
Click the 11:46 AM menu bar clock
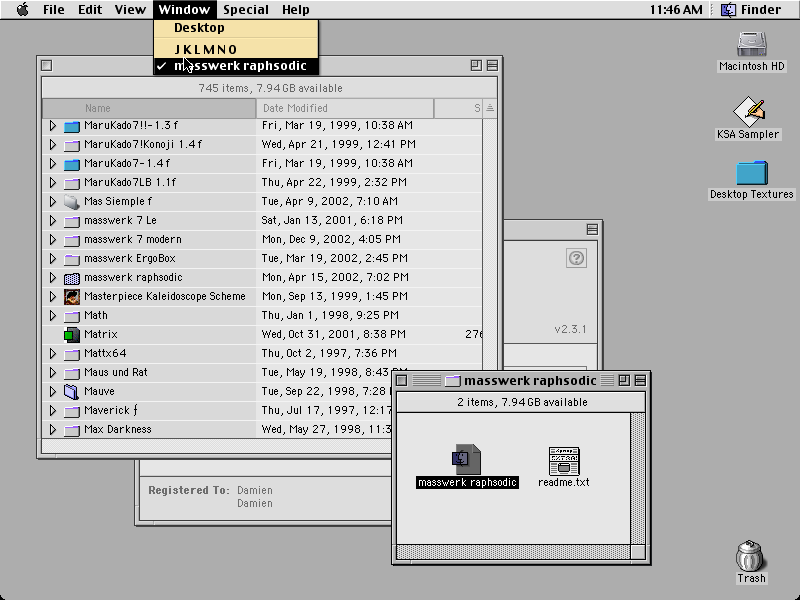676,9
